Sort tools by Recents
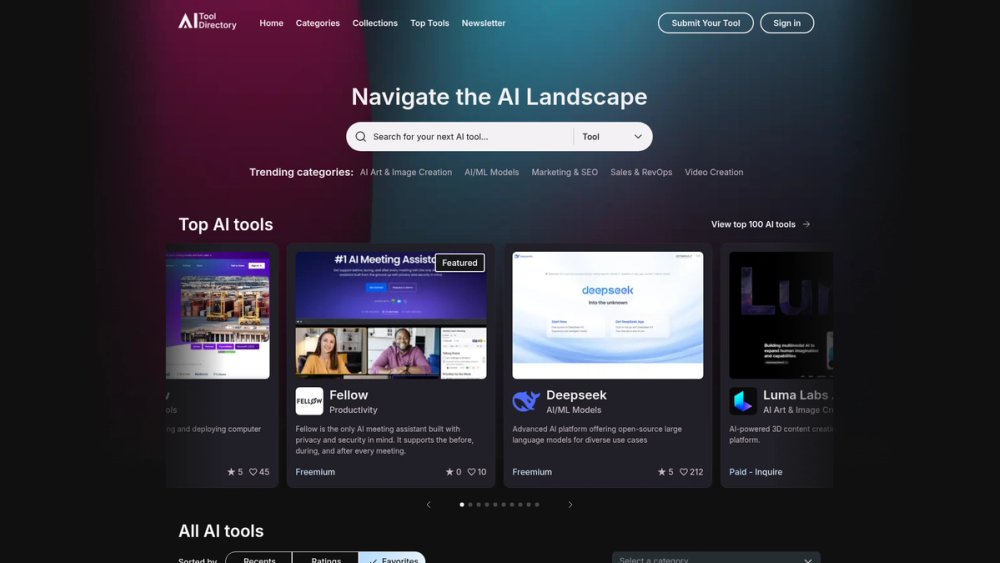This screenshot has width=1000, height=563. point(259,558)
